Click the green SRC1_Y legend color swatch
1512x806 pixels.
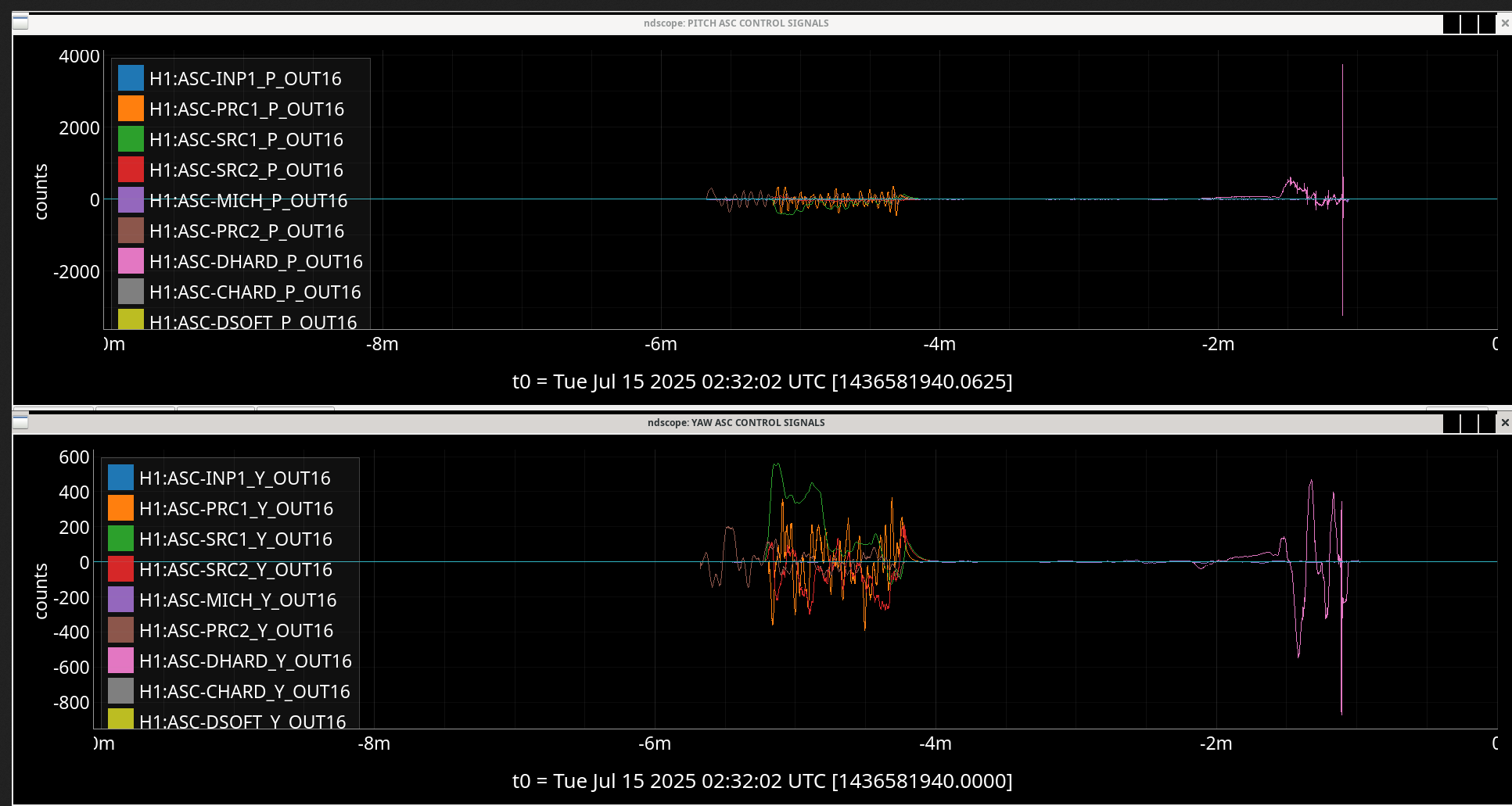120,539
